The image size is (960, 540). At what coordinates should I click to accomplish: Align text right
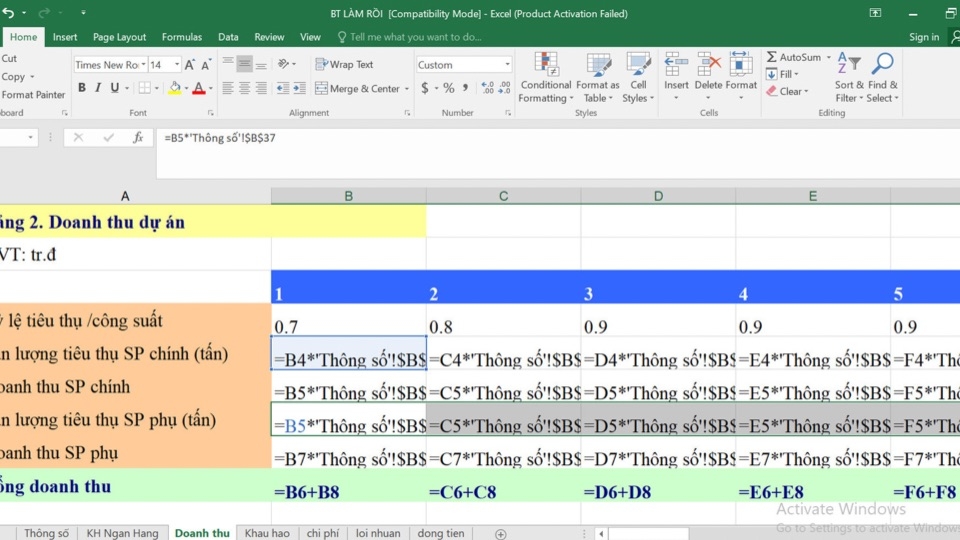click(261, 89)
